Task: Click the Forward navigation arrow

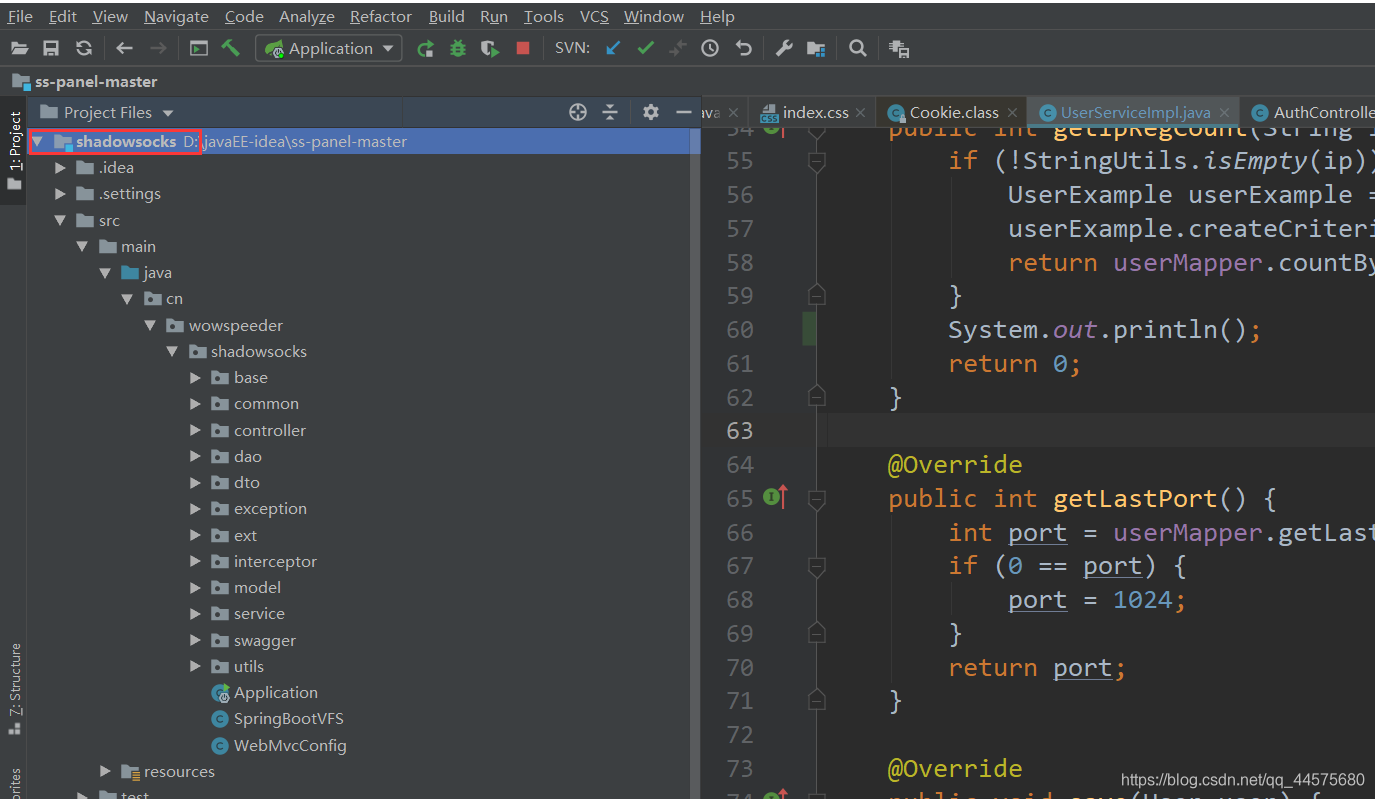Action: (x=158, y=48)
